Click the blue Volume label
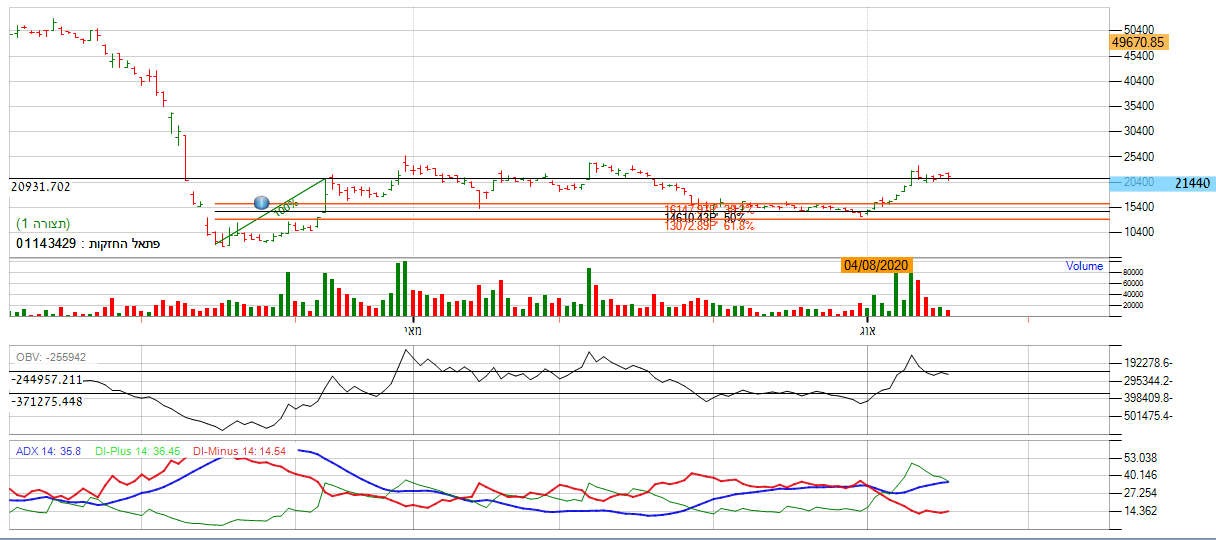The height and width of the screenshot is (540, 1216). click(1084, 266)
